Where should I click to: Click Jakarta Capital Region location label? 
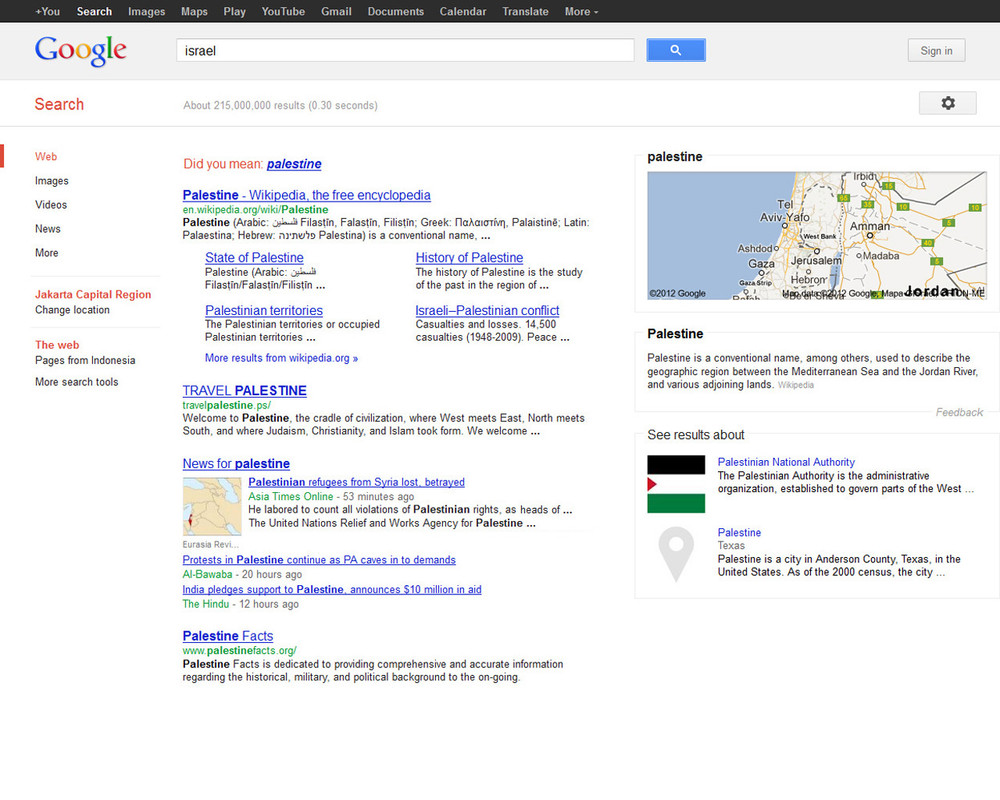coord(93,294)
